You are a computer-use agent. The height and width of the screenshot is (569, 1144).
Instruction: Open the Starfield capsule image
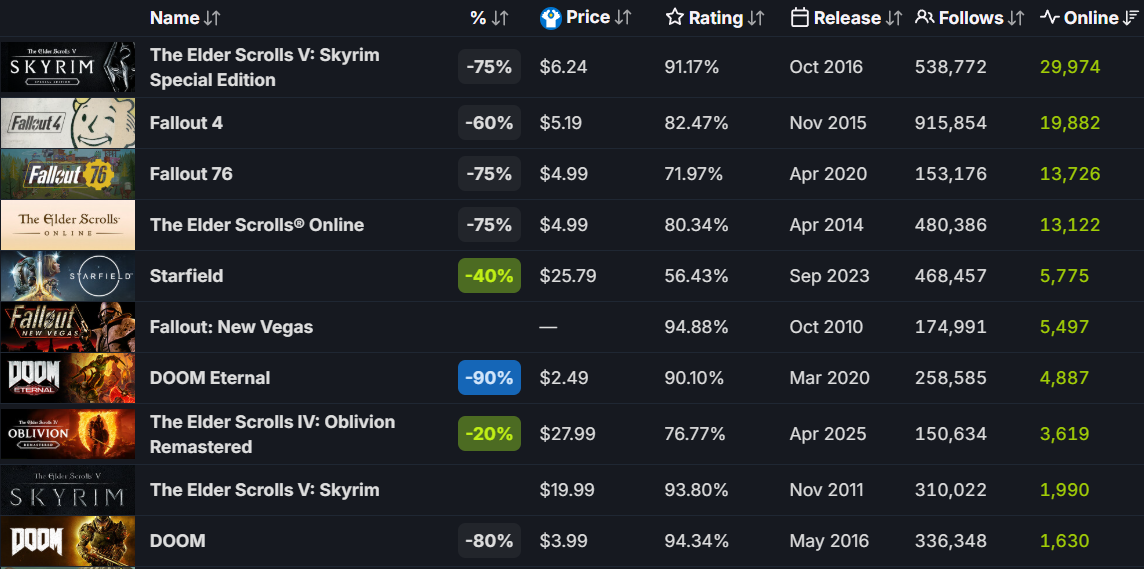67,276
